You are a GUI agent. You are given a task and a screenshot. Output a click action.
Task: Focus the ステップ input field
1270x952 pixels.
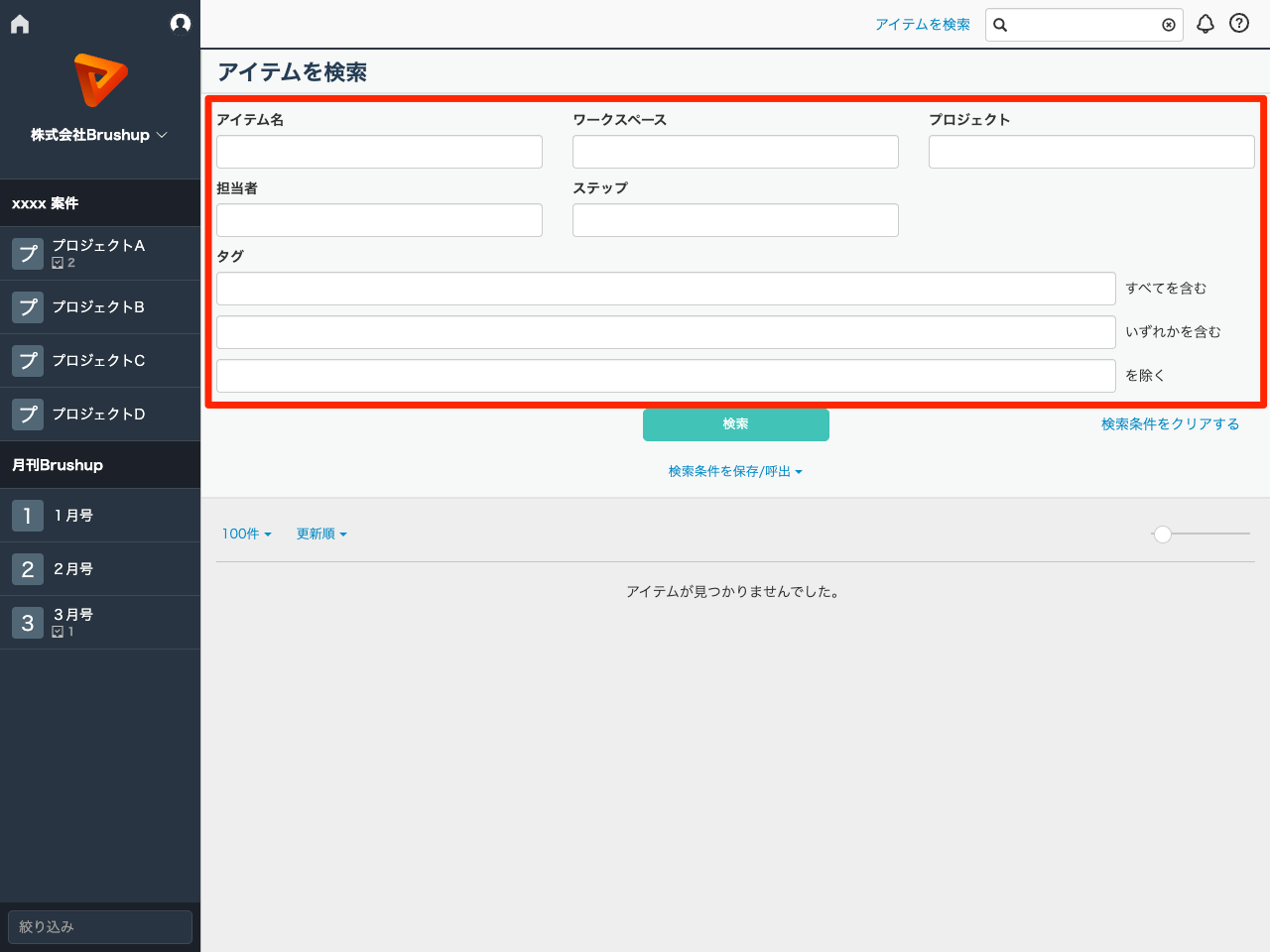click(x=735, y=220)
